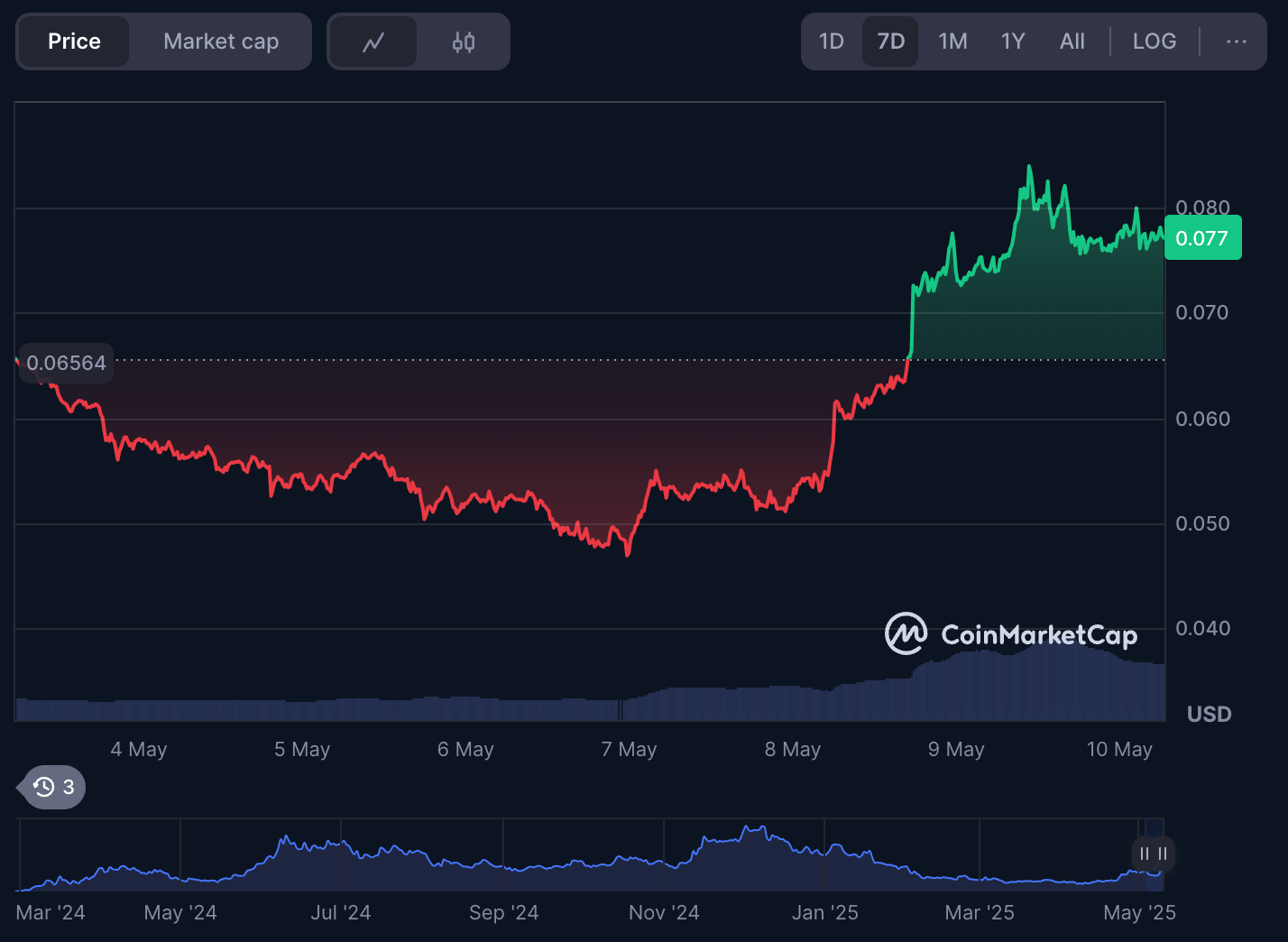Image resolution: width=1288 pixels, height=942 pixels.
Task: Select the line chart icon
Action: tap(373, 41)
